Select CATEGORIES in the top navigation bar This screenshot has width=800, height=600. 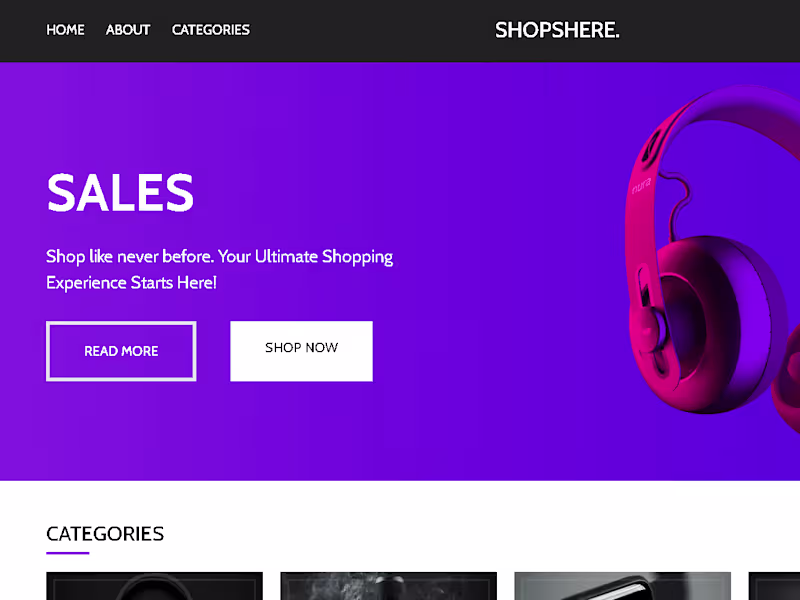click(211, 30)
